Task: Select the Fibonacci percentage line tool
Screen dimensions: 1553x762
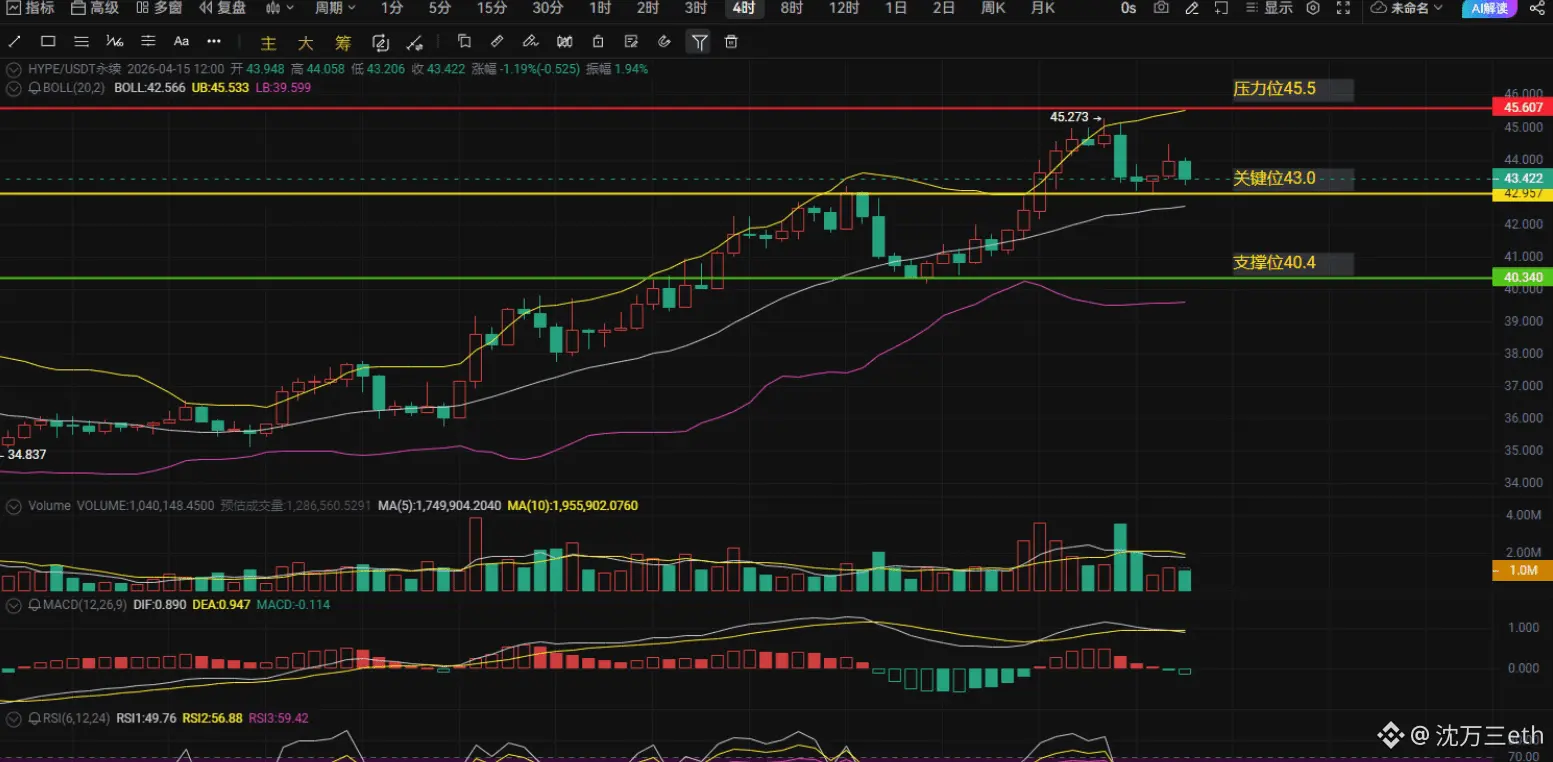Action: (x=115, y=42)
